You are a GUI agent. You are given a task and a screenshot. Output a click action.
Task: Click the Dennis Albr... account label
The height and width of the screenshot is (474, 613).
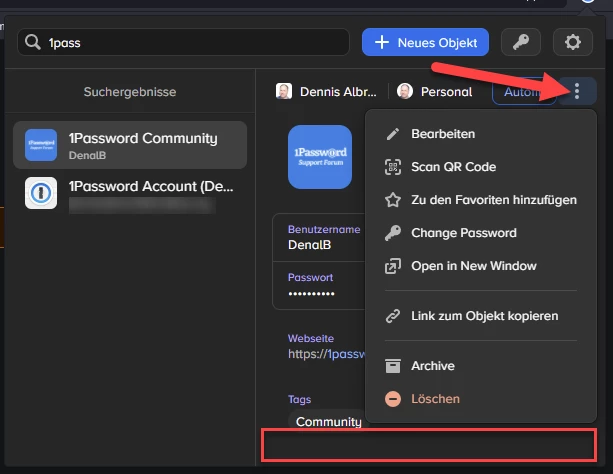(x=338, y=92)
